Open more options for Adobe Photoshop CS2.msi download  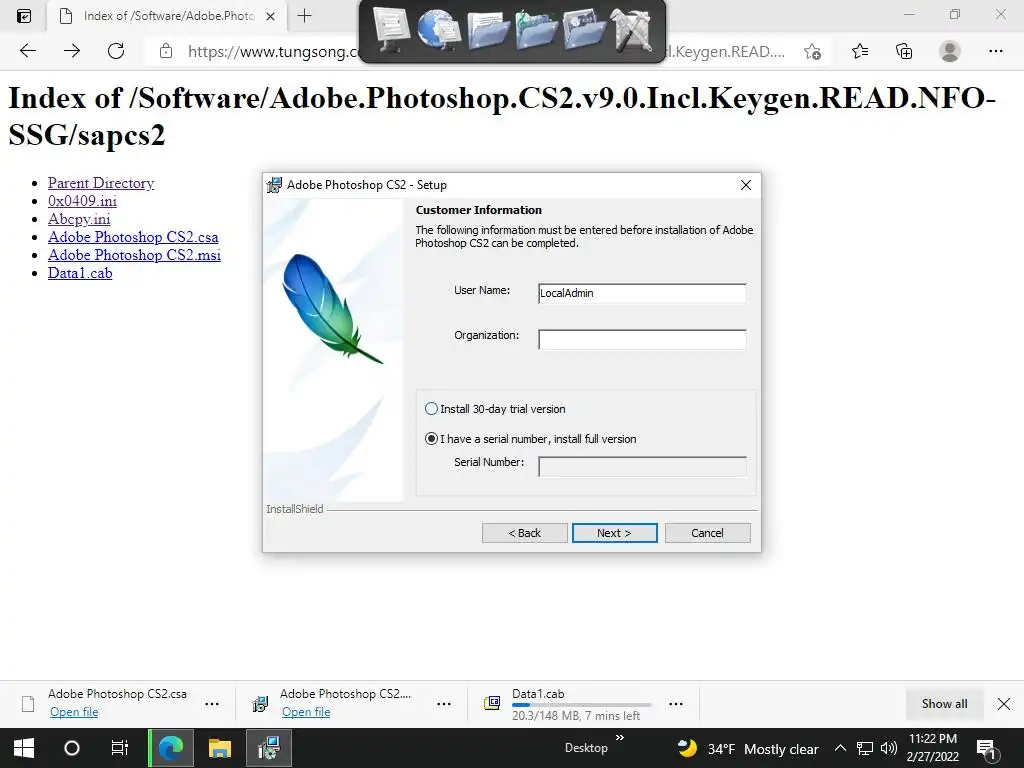click(443, 704)
